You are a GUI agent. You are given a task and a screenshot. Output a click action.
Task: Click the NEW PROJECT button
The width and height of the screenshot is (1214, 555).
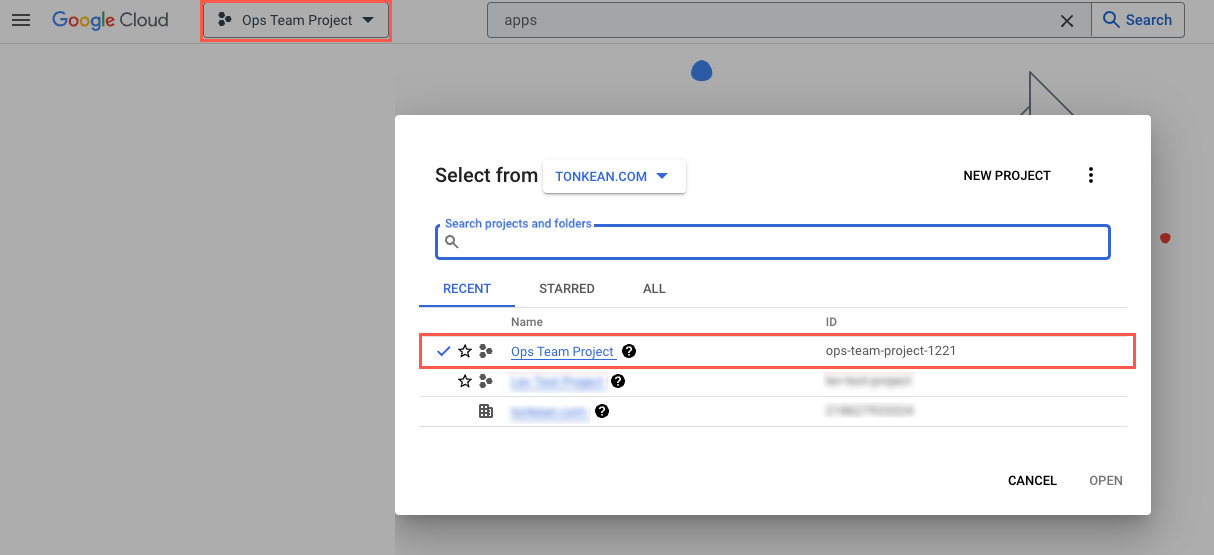1006,176
